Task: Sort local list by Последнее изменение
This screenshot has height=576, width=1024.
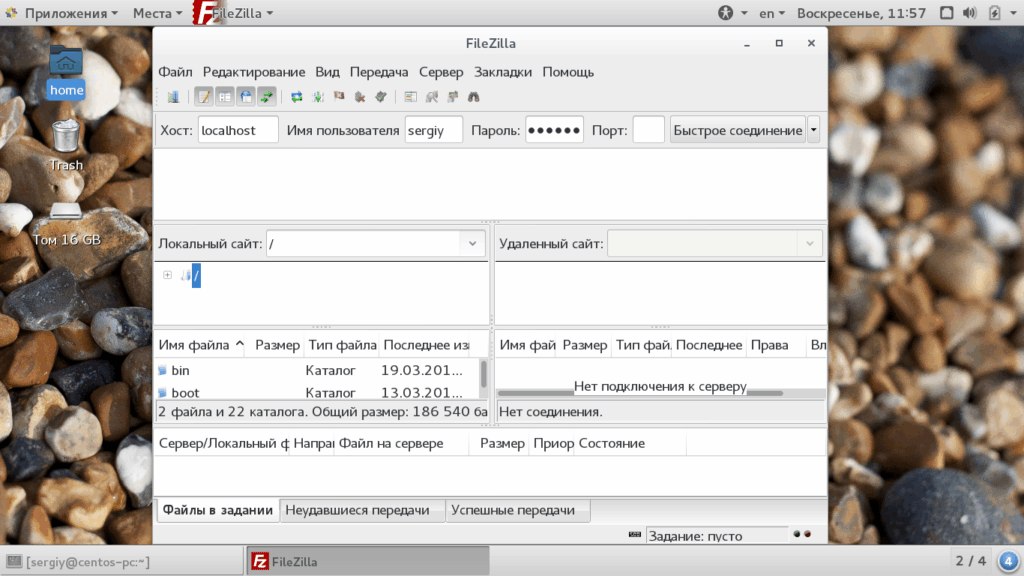Action: pos(426,345)
